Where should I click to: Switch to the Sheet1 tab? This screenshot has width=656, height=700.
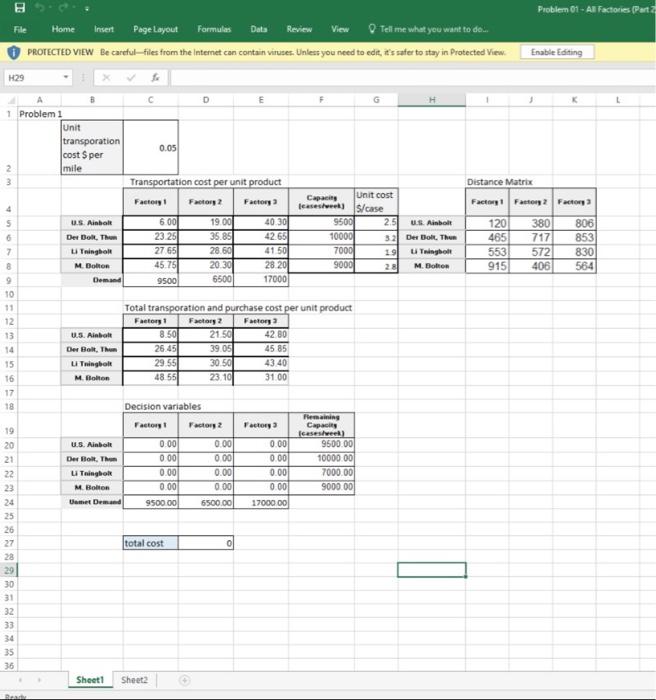pyautogui.click(x=90, y=680)
